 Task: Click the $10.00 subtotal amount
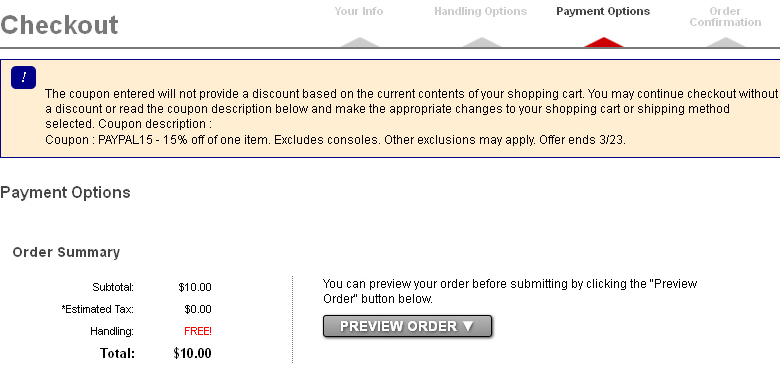point(195,287)
